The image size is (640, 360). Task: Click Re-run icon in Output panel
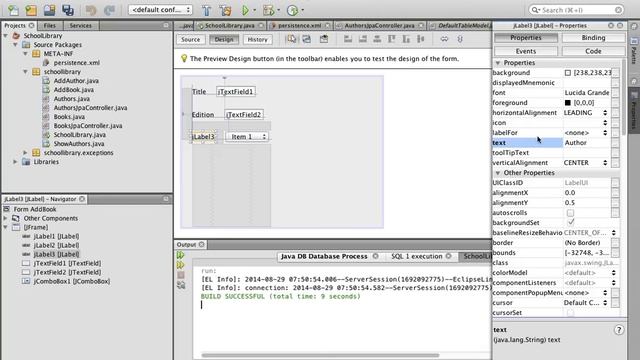(x=180, y=255)
